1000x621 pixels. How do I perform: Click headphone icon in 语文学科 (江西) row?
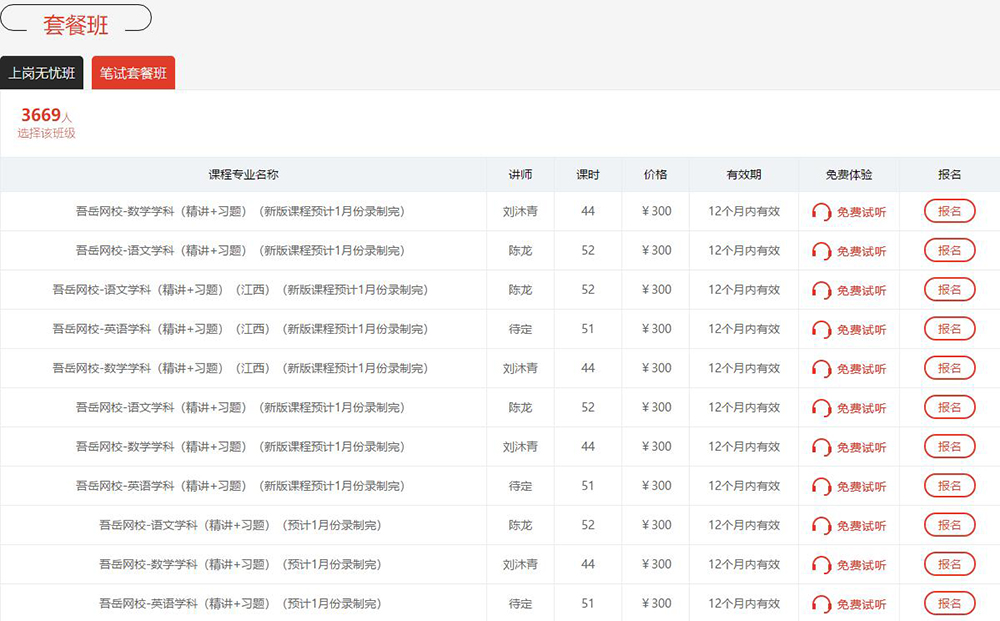click(x=821, y=290)
